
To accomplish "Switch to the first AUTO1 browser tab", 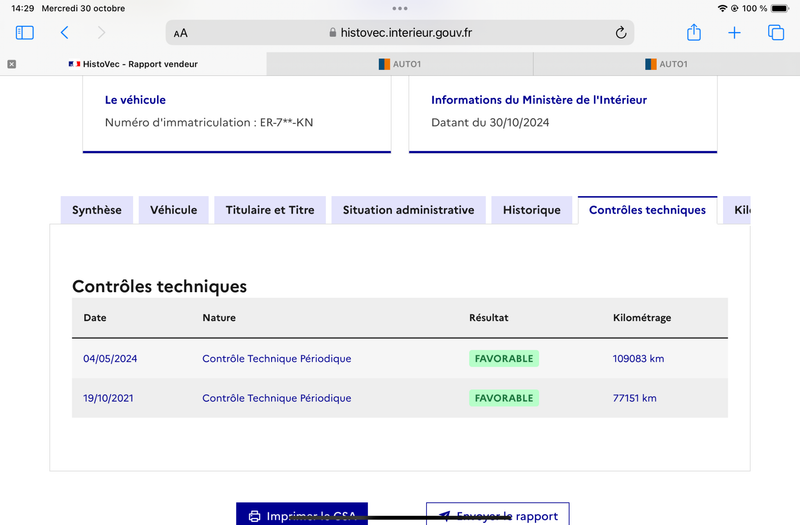I will pyautogui.click(x=400, y=64).
